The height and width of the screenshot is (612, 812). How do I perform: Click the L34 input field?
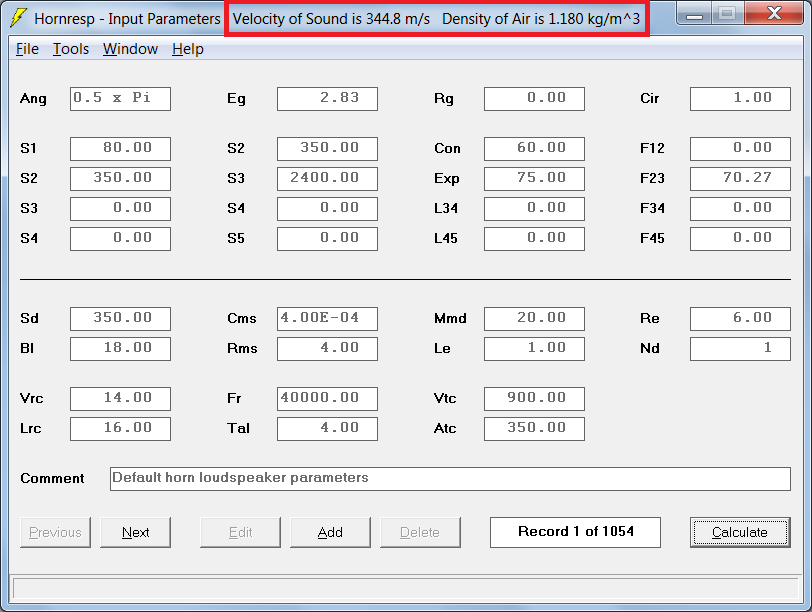pos(534,209)
